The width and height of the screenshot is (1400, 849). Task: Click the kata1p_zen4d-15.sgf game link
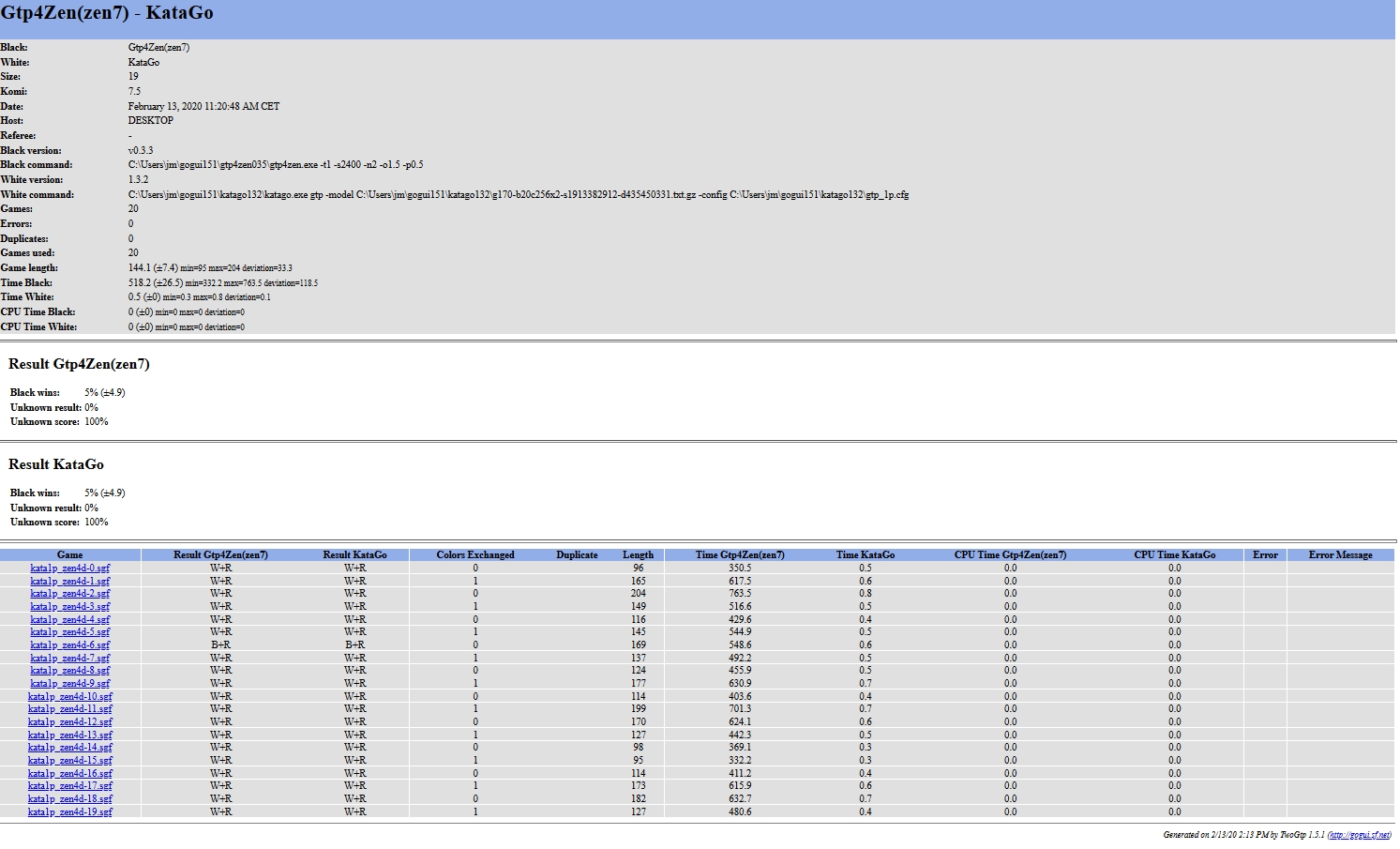point(69,761)
